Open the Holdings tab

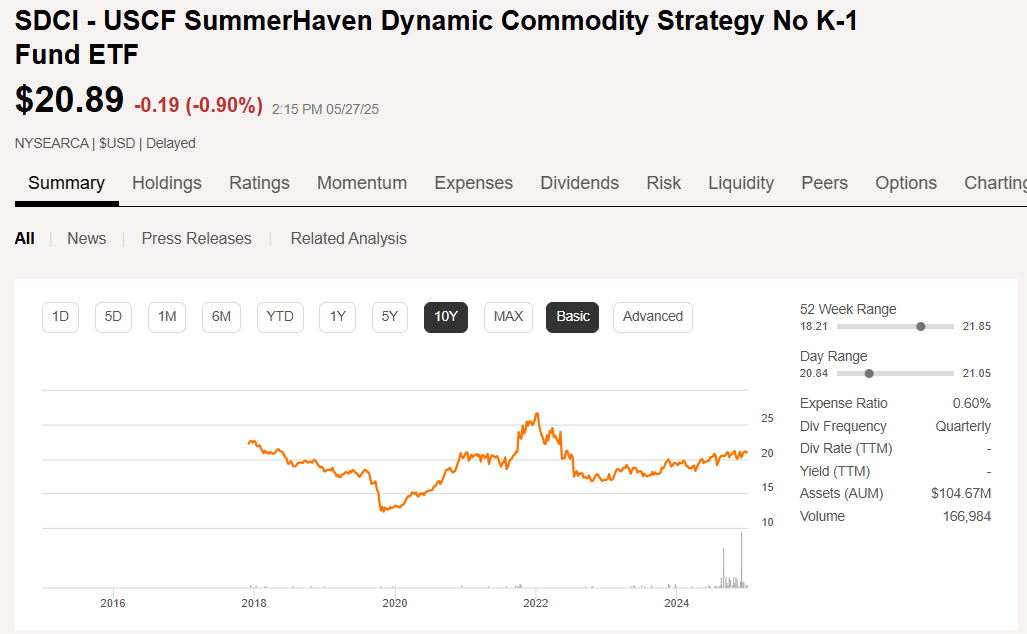point(167,183)
